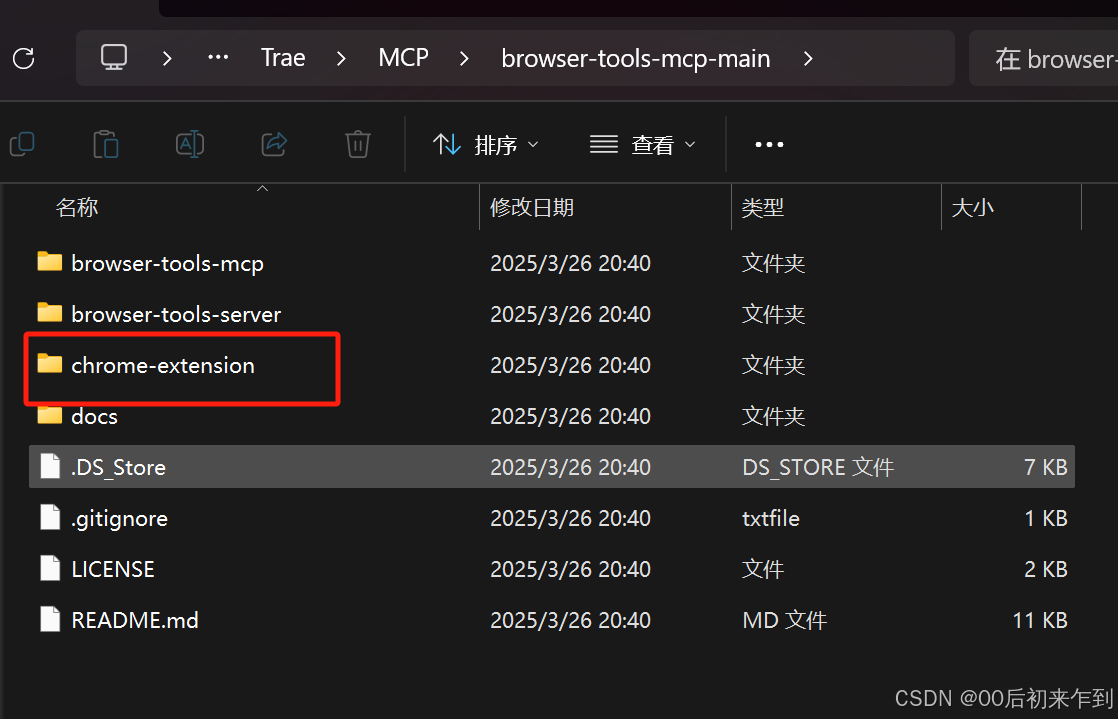The height and width of the screenshot is (719, 1118).
Task: Click the search box in browser-tools folder
Action: [x=1050, y=59]
